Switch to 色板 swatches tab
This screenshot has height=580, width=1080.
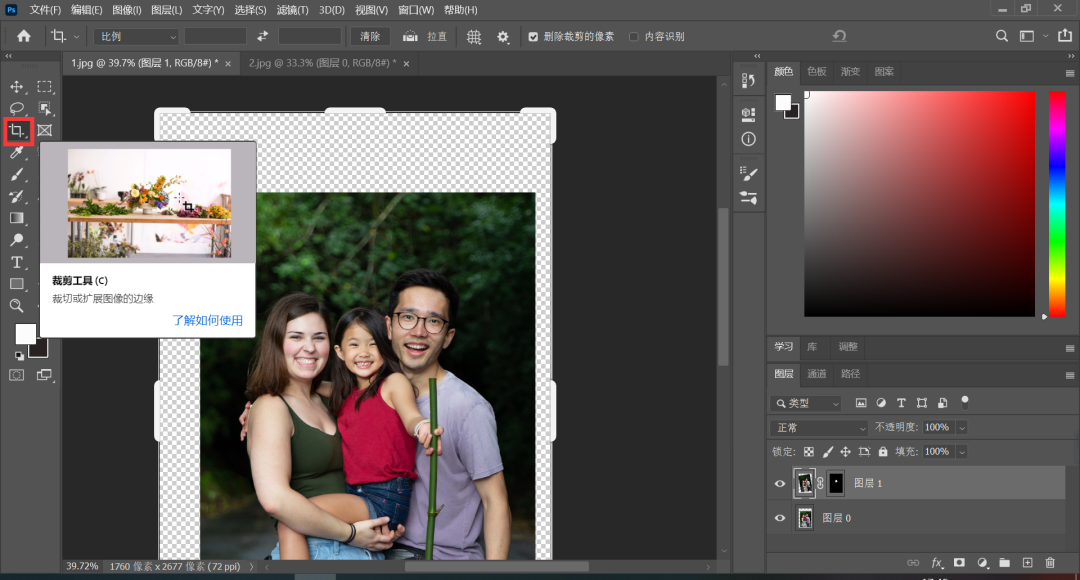coord(816,72)
